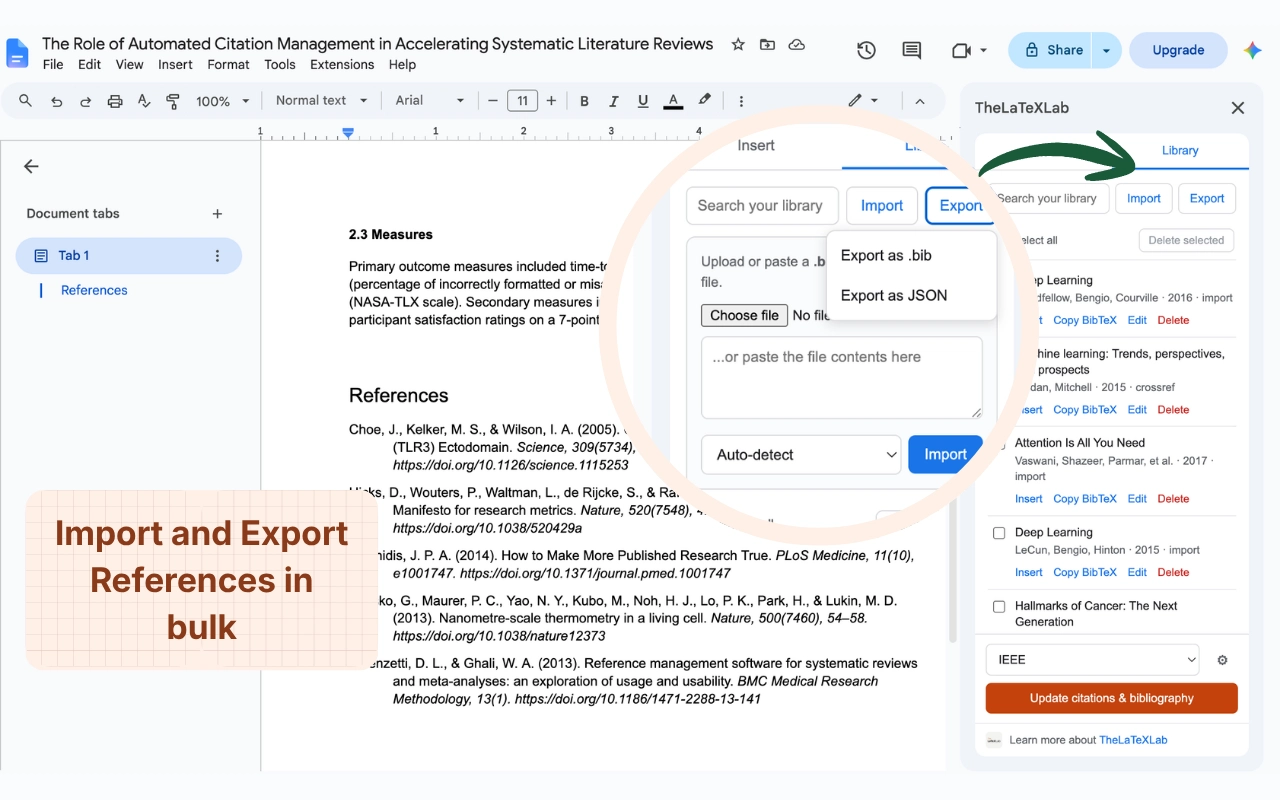This screenshot has height=800, width=1280.
Task: Undo the last action
Action: coord(56,101)
